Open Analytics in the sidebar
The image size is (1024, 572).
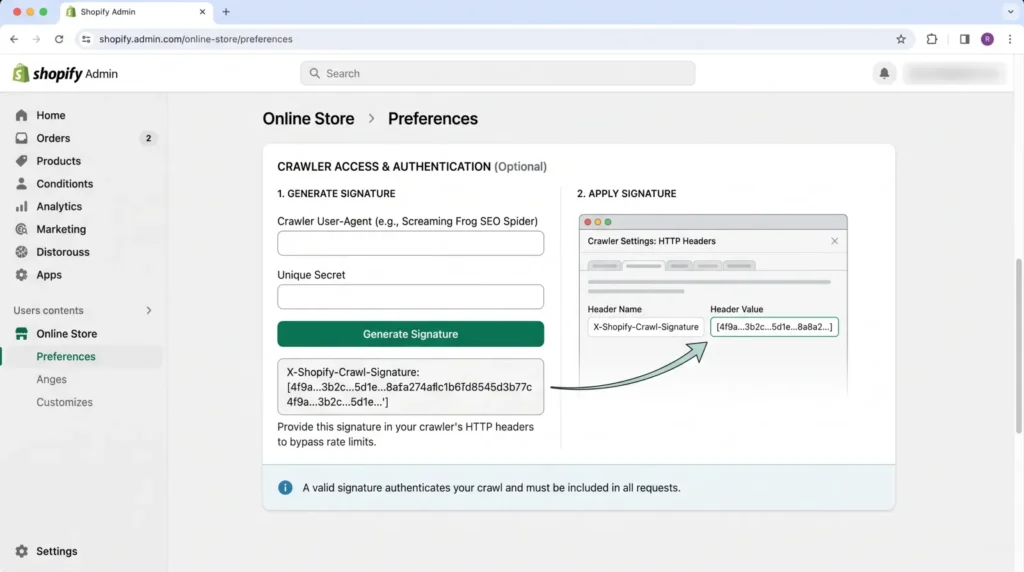coord(59,206)
